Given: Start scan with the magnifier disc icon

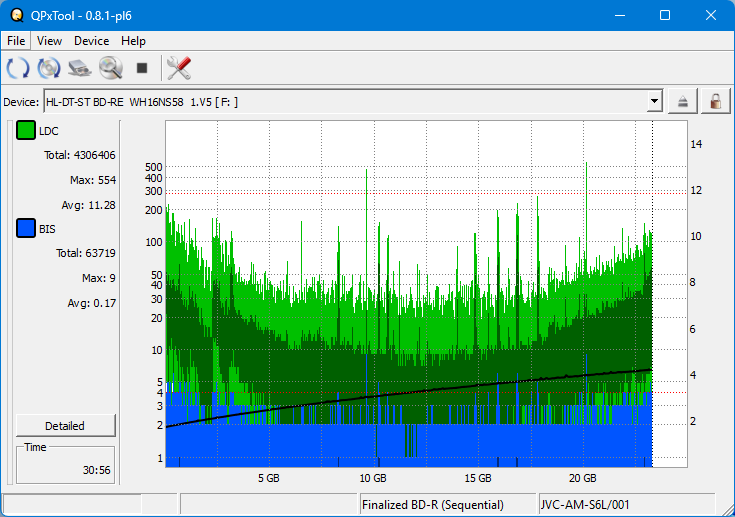Looking at the screenshot, I should click(x=110, y=68).
